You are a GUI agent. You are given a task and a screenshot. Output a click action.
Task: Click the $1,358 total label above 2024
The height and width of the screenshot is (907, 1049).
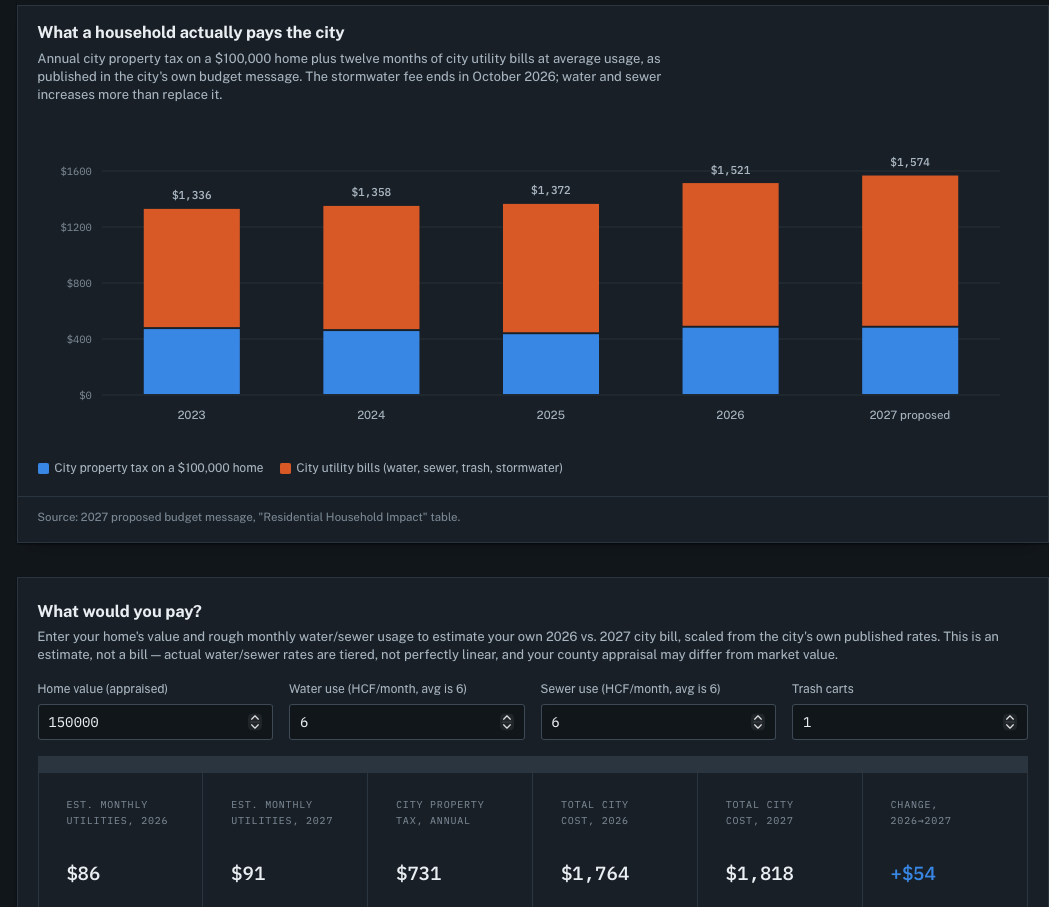[x=371, y=193]
